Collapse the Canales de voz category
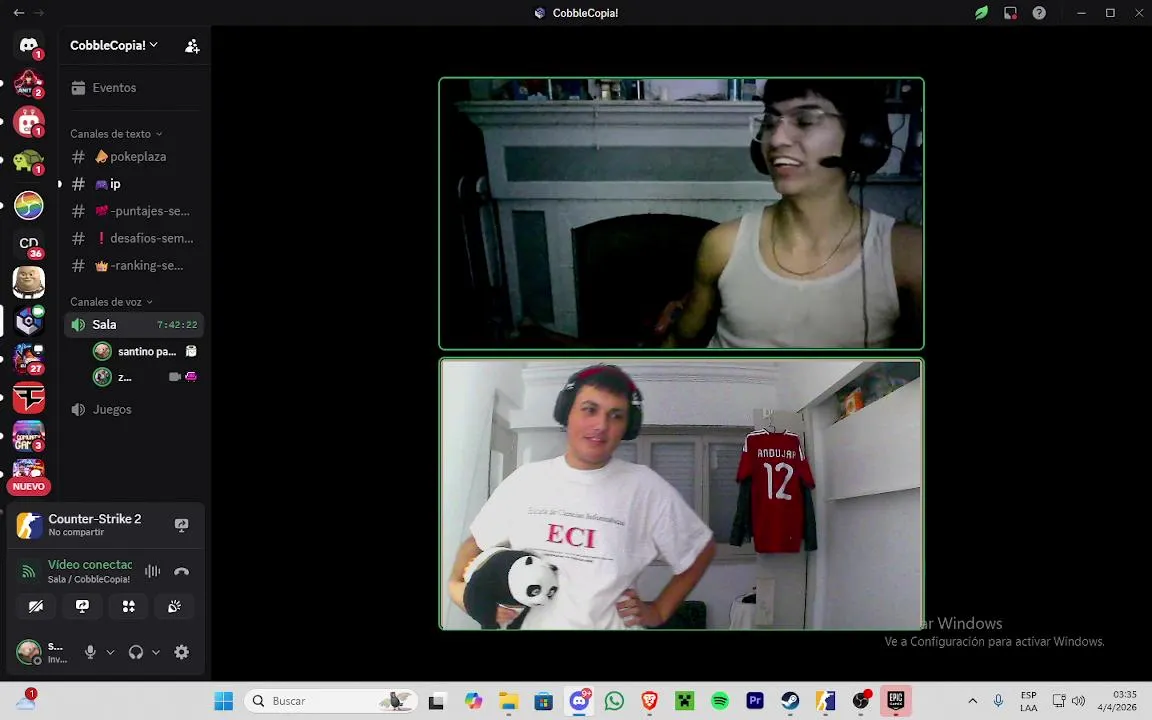This screenshot has height=720, width=1152. pyautogui.click(x=112, y=302)
